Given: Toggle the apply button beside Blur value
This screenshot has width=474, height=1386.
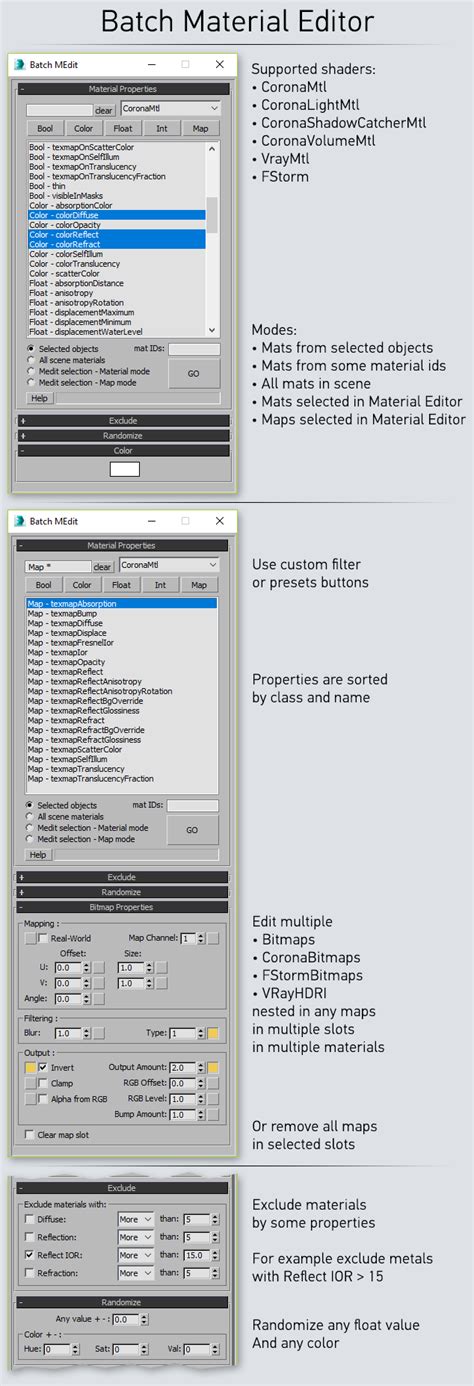Looking at the screenshot, I should pyautogui.click(x=99, y=1033).
